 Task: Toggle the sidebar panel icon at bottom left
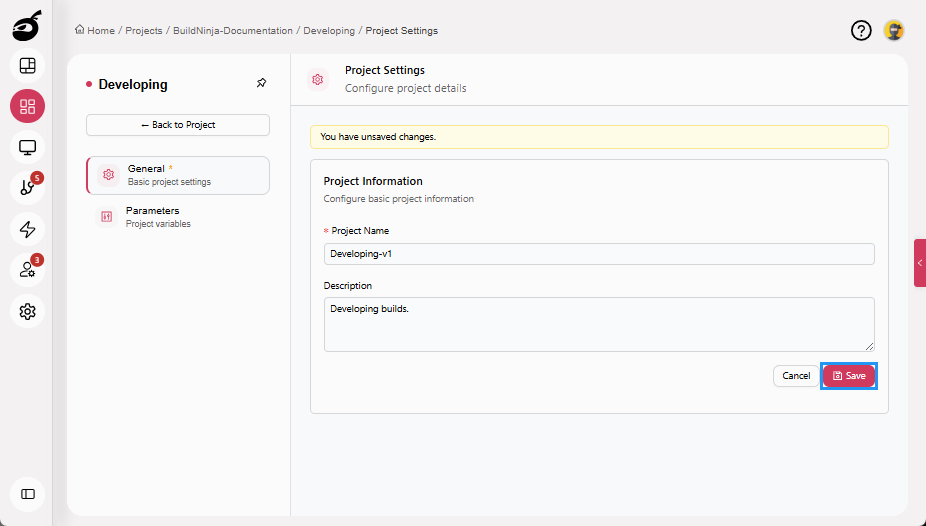(x=28, y=494)
